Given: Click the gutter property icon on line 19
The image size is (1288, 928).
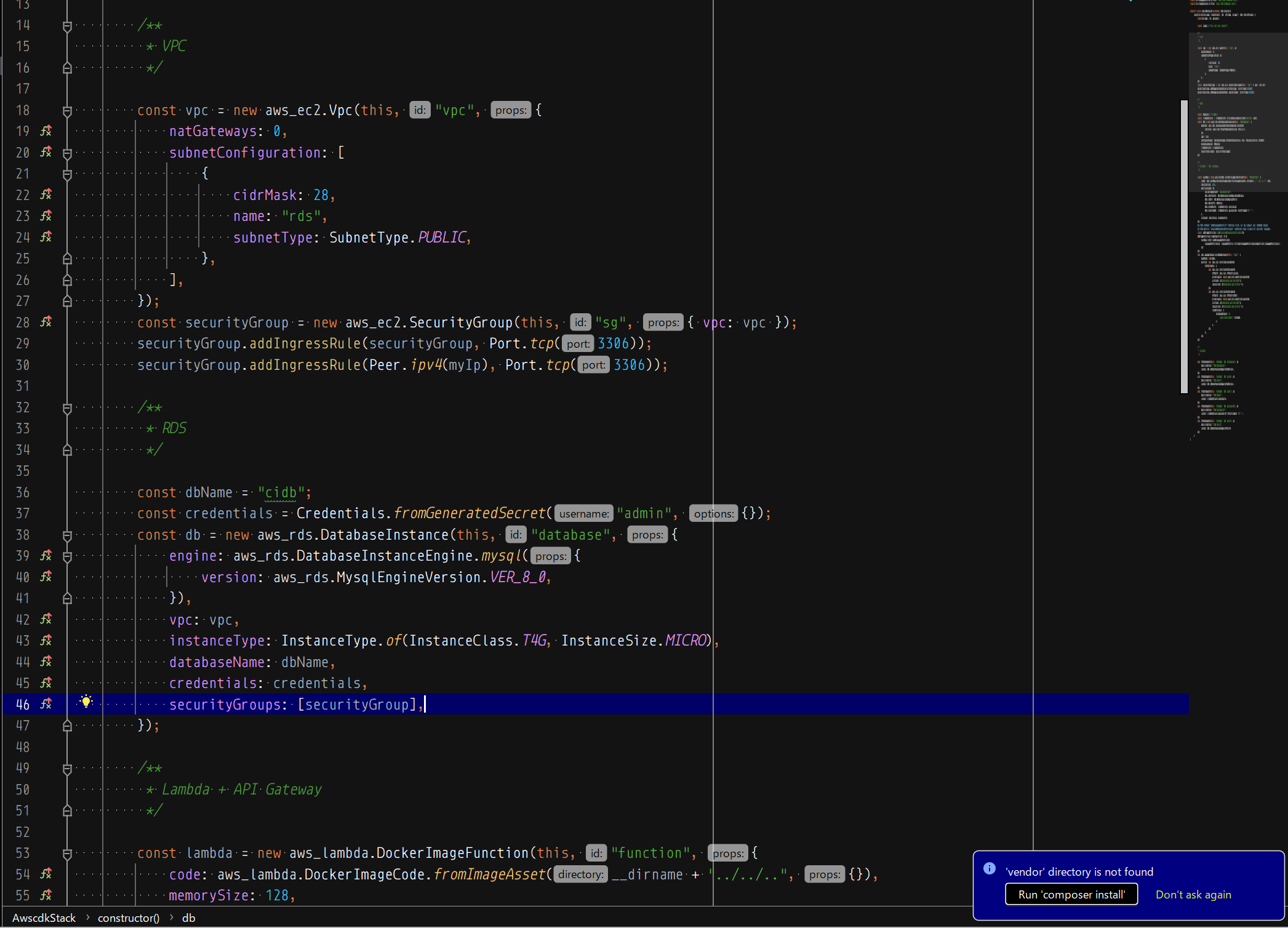Looking at the screenshot, I should point(46,131).
